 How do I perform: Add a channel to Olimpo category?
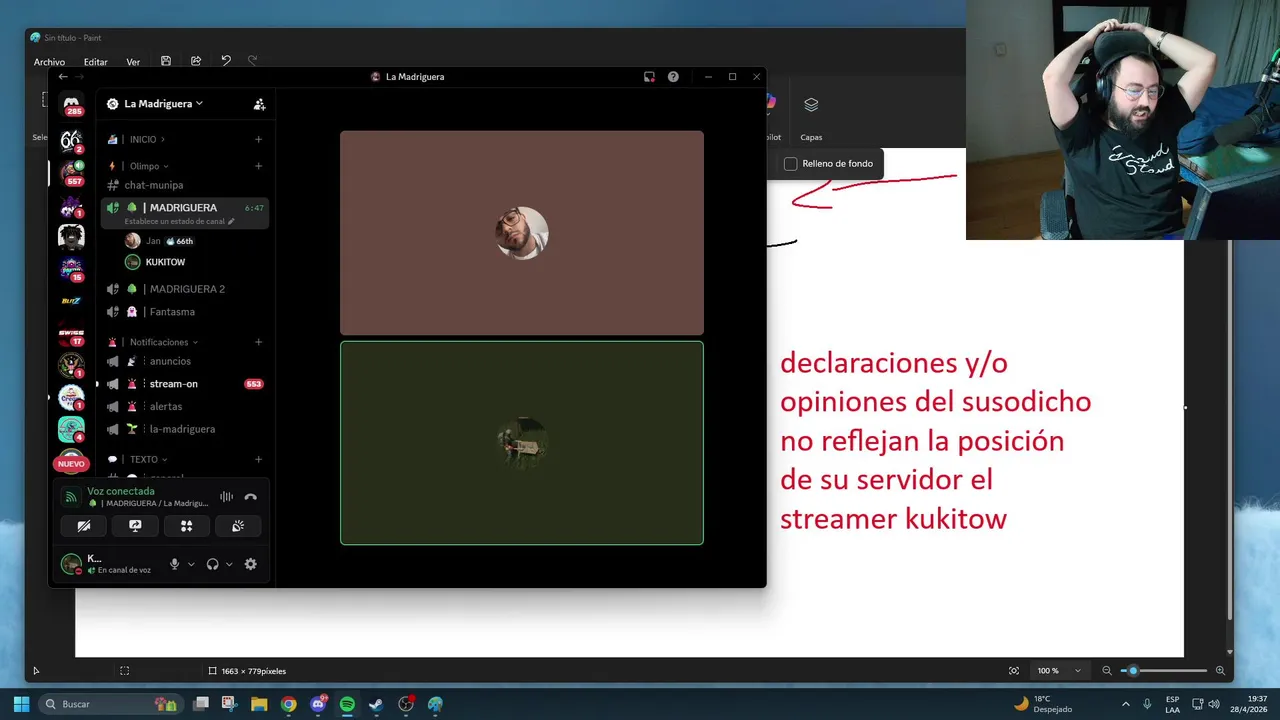pos(258,166)
